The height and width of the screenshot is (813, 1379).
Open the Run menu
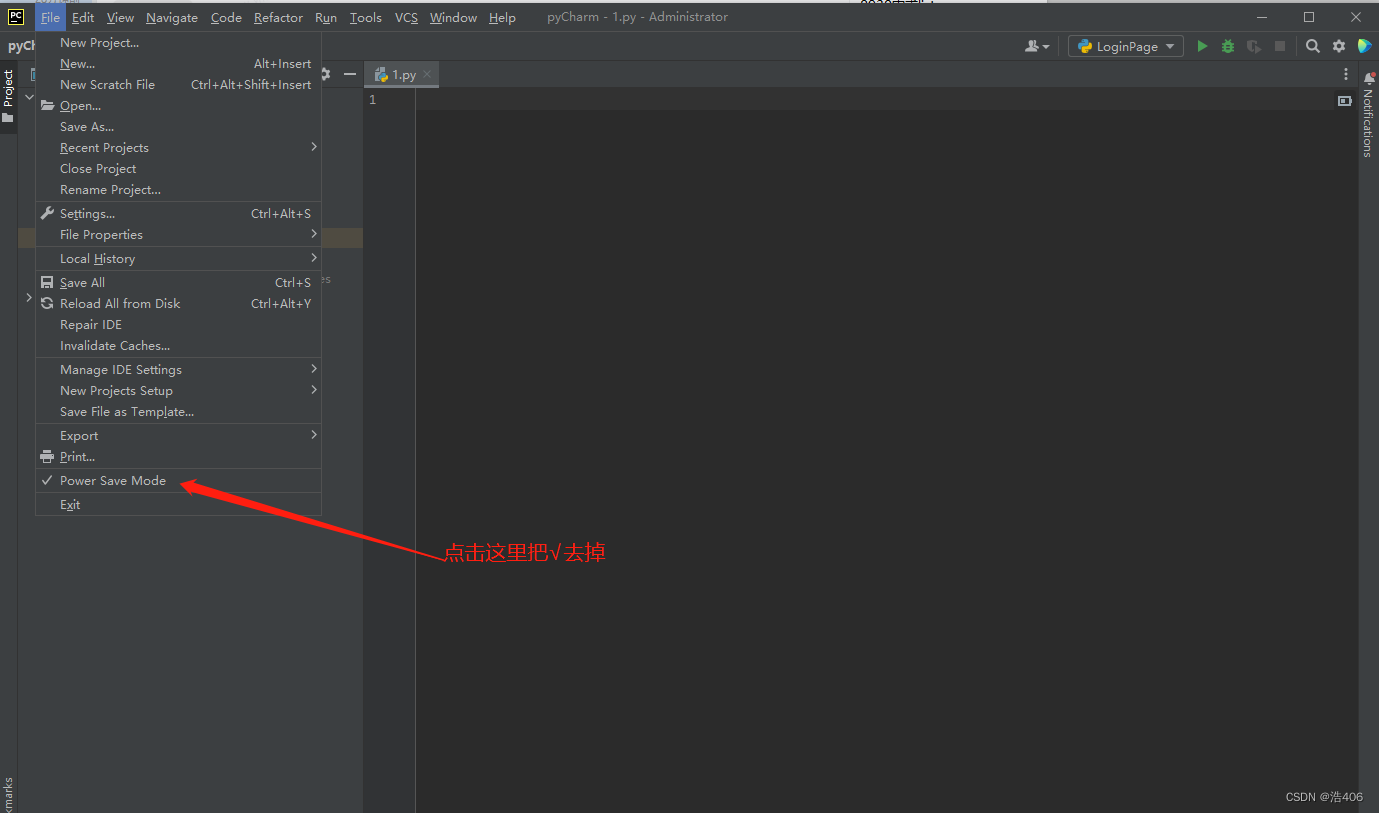pyautogui.click(x=326, y=17)
